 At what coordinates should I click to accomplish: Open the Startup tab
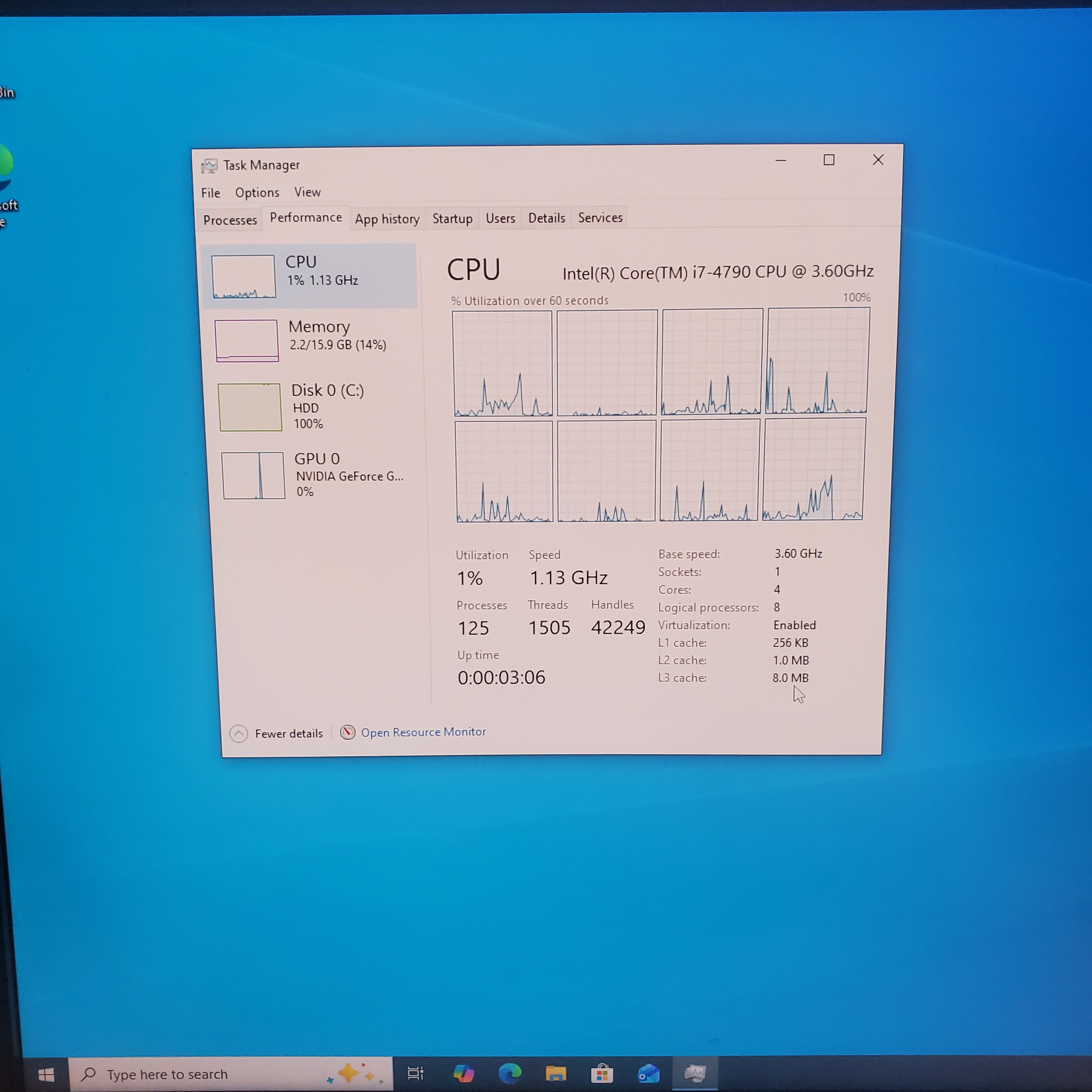click(452, 218)
